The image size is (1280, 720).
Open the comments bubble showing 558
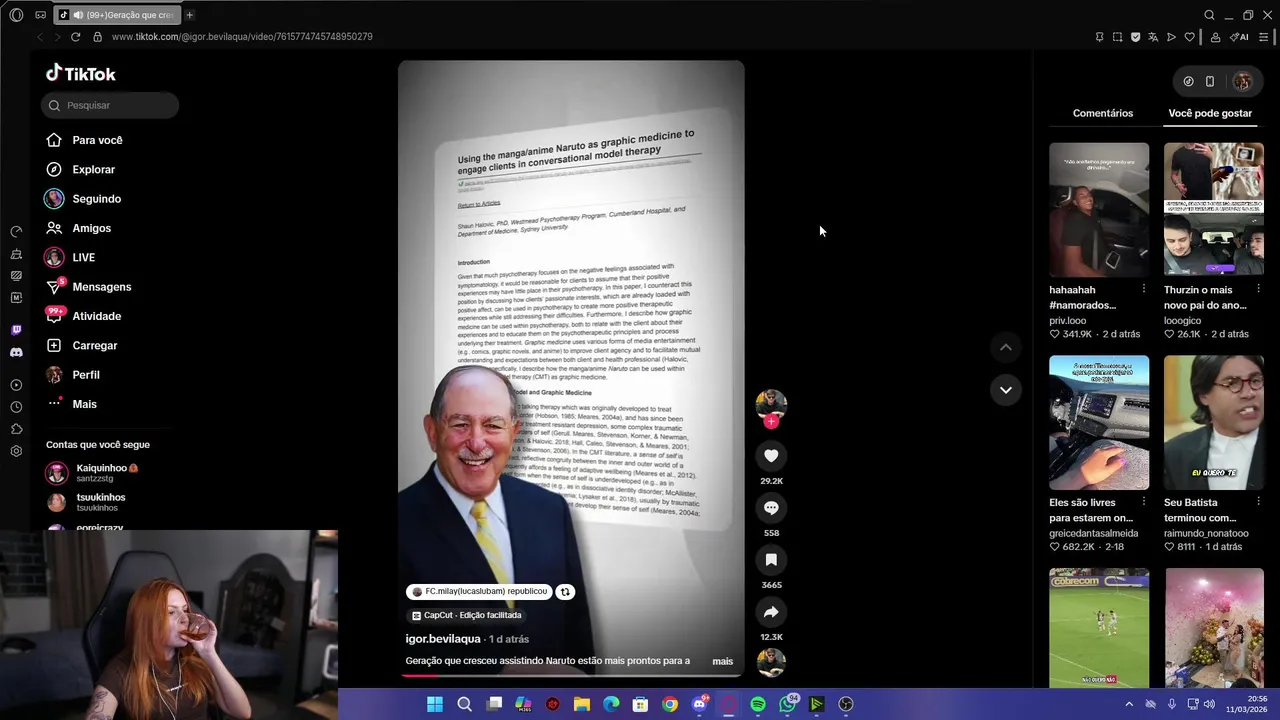tap(771, 508)
